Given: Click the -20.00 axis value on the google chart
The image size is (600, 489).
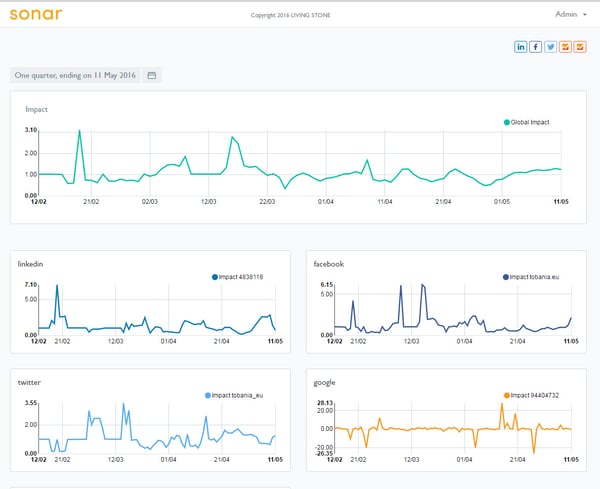Looking at the screenshot, I should coord(324,447).
